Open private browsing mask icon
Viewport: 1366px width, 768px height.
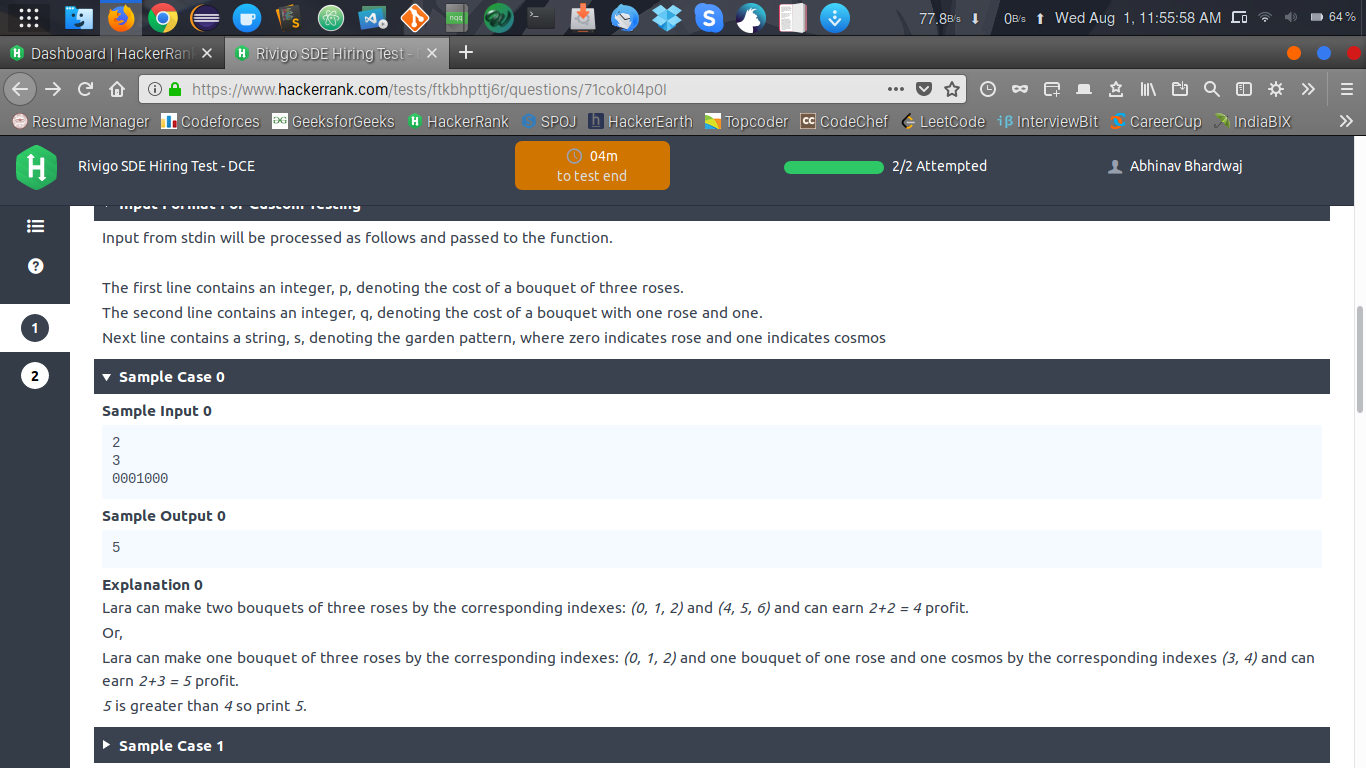coord(1020,89)
